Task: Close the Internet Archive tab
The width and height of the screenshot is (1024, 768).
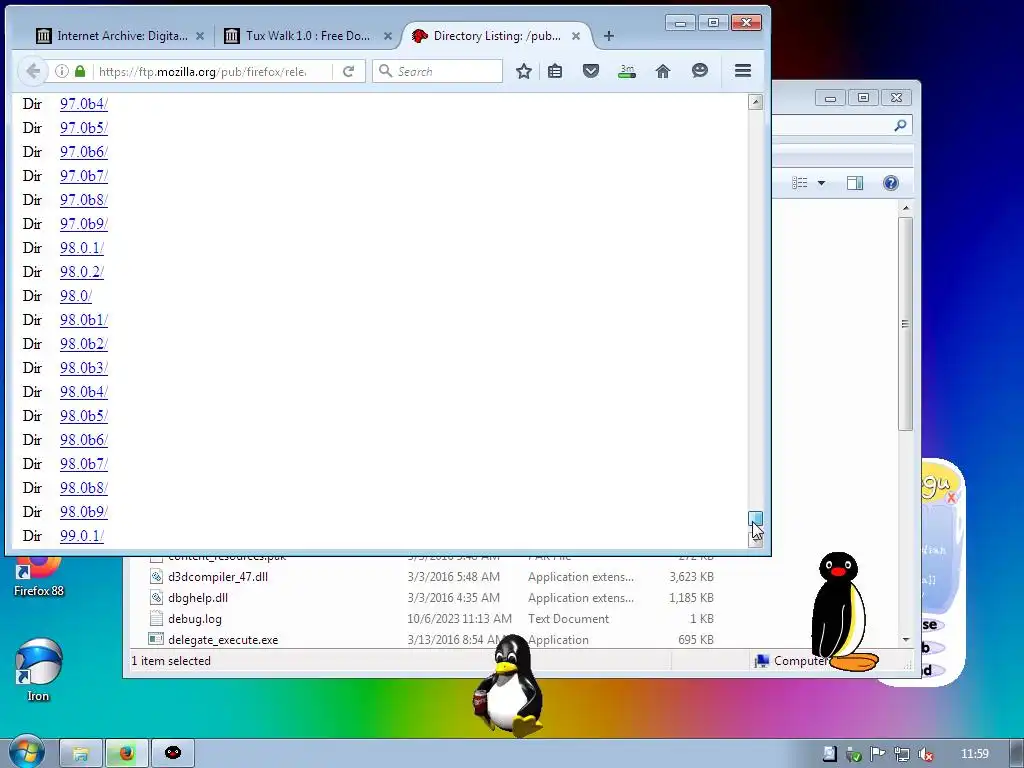Action: click(200, 37)
